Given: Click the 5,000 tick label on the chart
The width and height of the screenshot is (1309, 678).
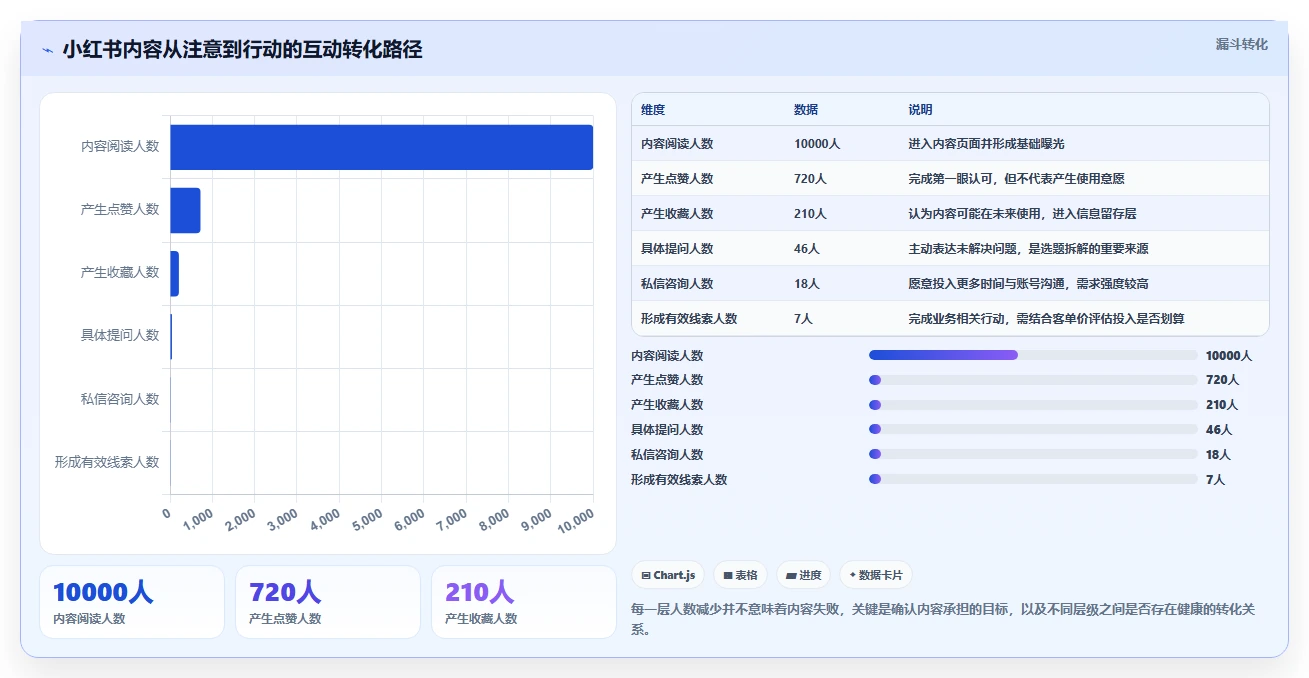Looking at the screenshot, I should click(x=367, y=519).
